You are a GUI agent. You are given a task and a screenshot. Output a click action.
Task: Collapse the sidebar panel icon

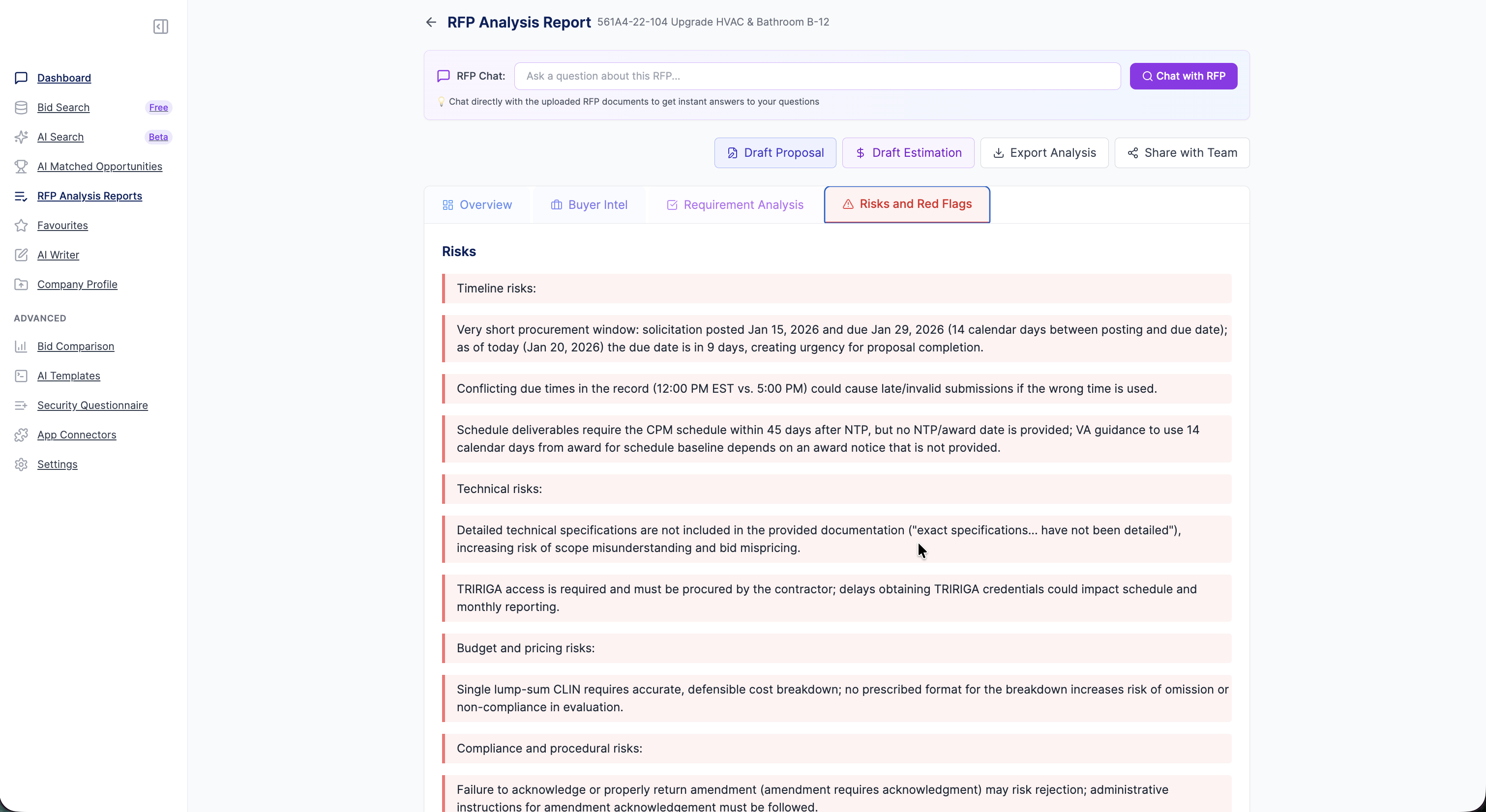coord(160,27)
